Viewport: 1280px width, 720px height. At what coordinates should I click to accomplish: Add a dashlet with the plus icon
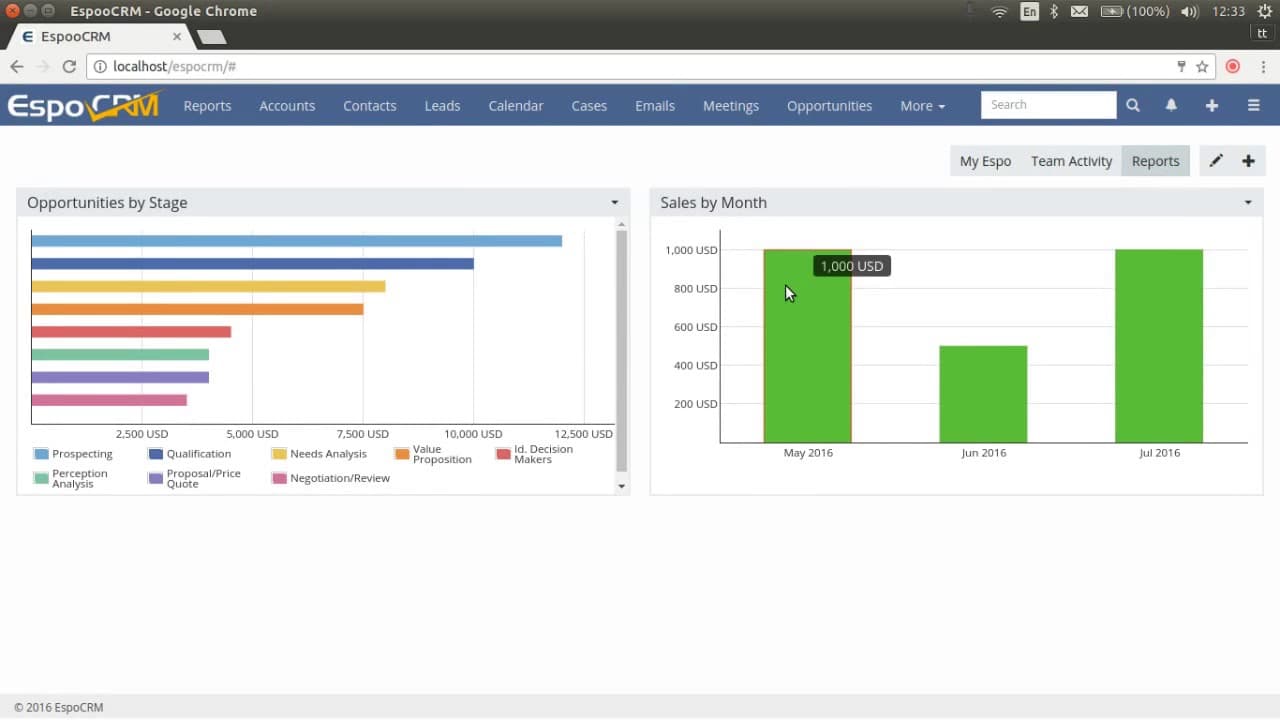point(1248,160)
